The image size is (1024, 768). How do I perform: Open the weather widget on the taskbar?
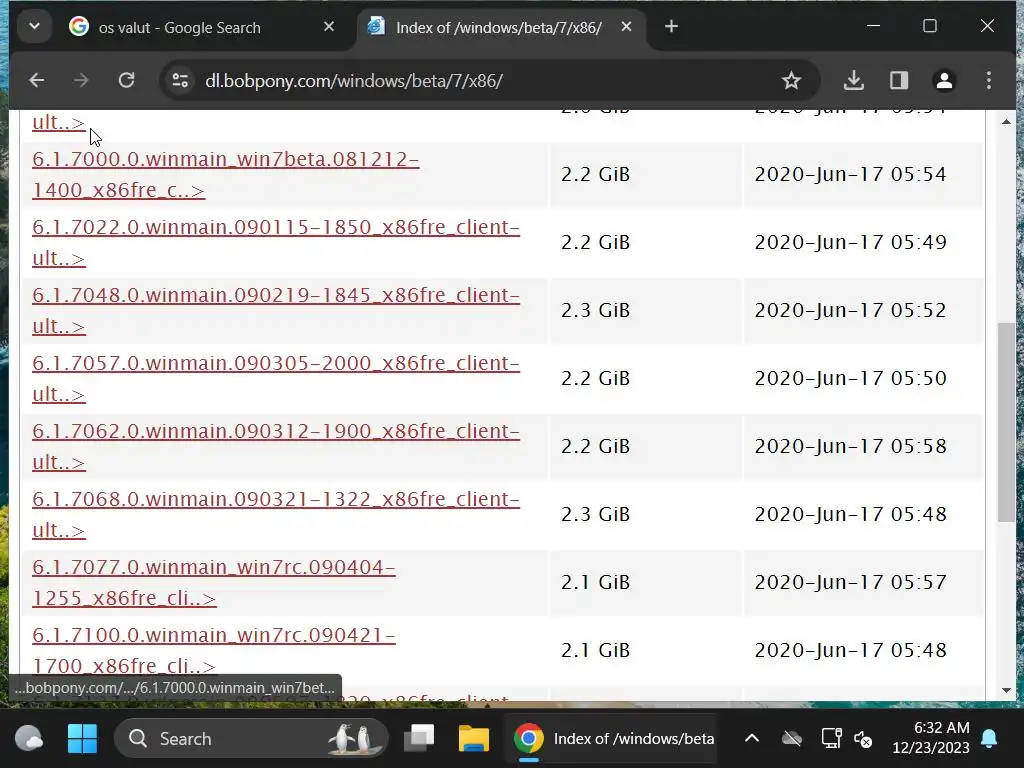[x=29, y=739]
